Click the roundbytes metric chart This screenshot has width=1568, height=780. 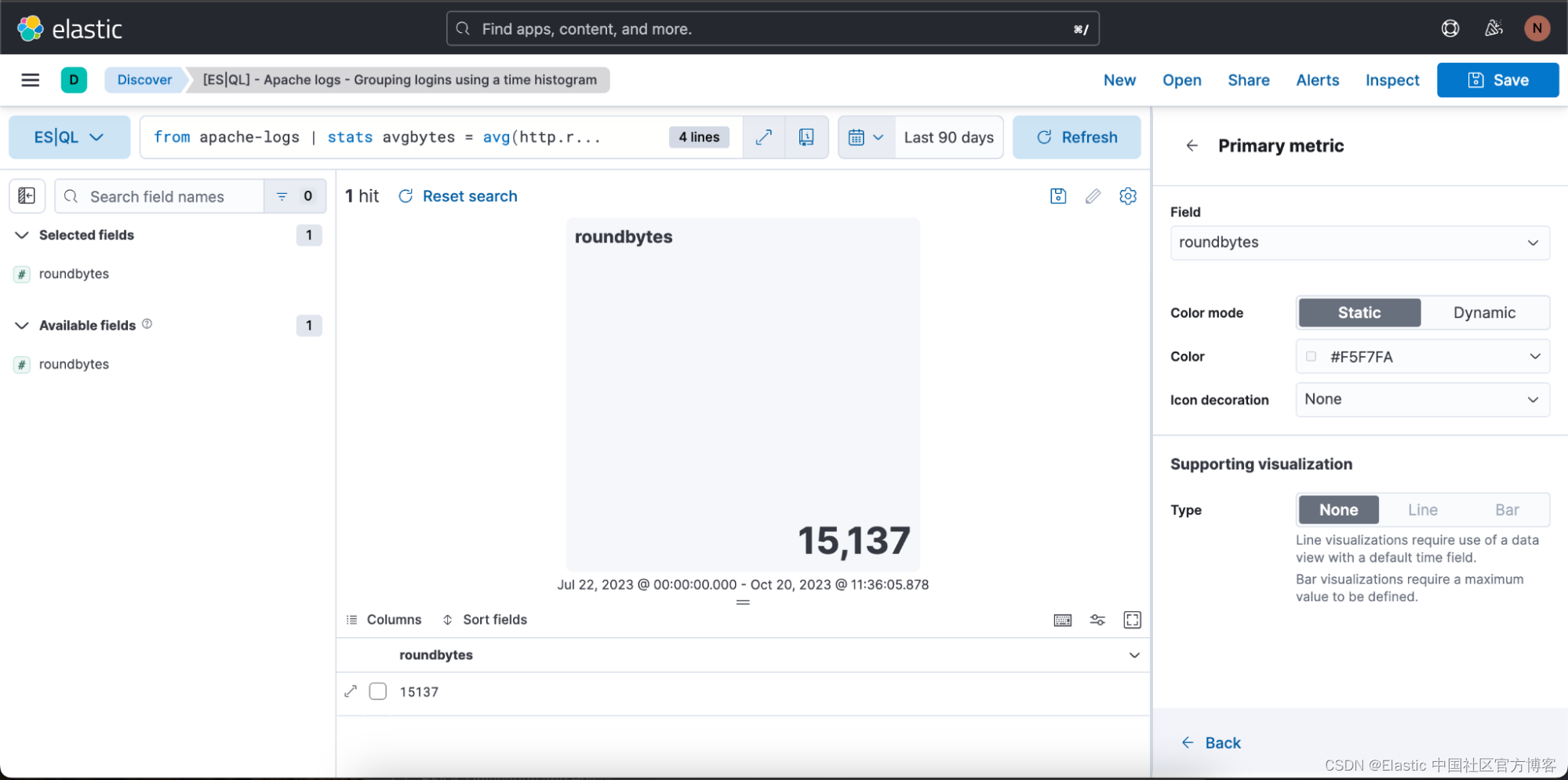point(743,395)
